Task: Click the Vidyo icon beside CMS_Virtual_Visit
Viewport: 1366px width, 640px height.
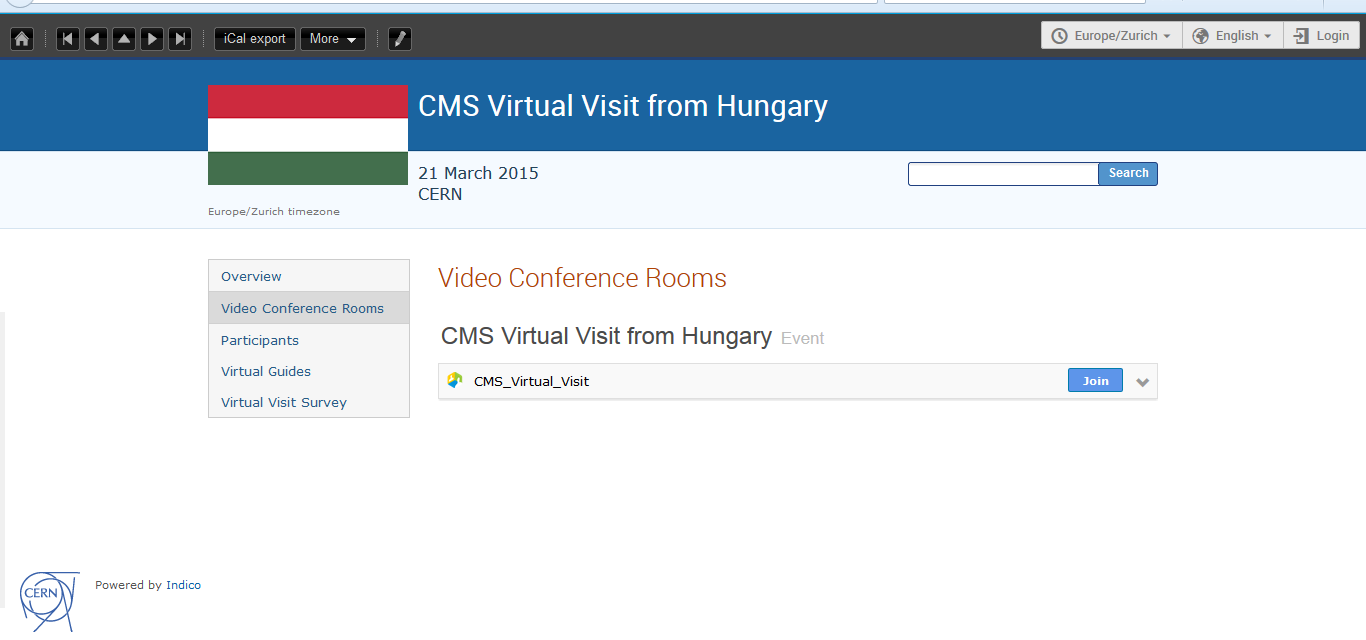Action: tap(455, 380)
